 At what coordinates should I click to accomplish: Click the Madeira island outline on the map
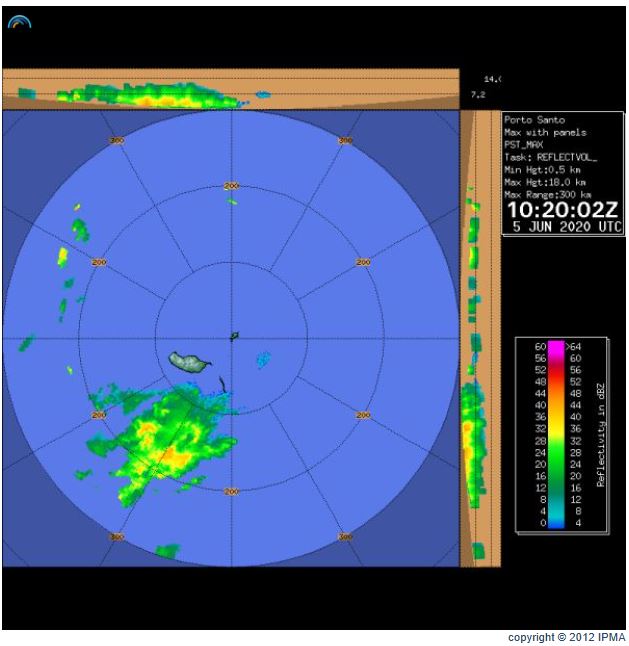tap(189, 363)
